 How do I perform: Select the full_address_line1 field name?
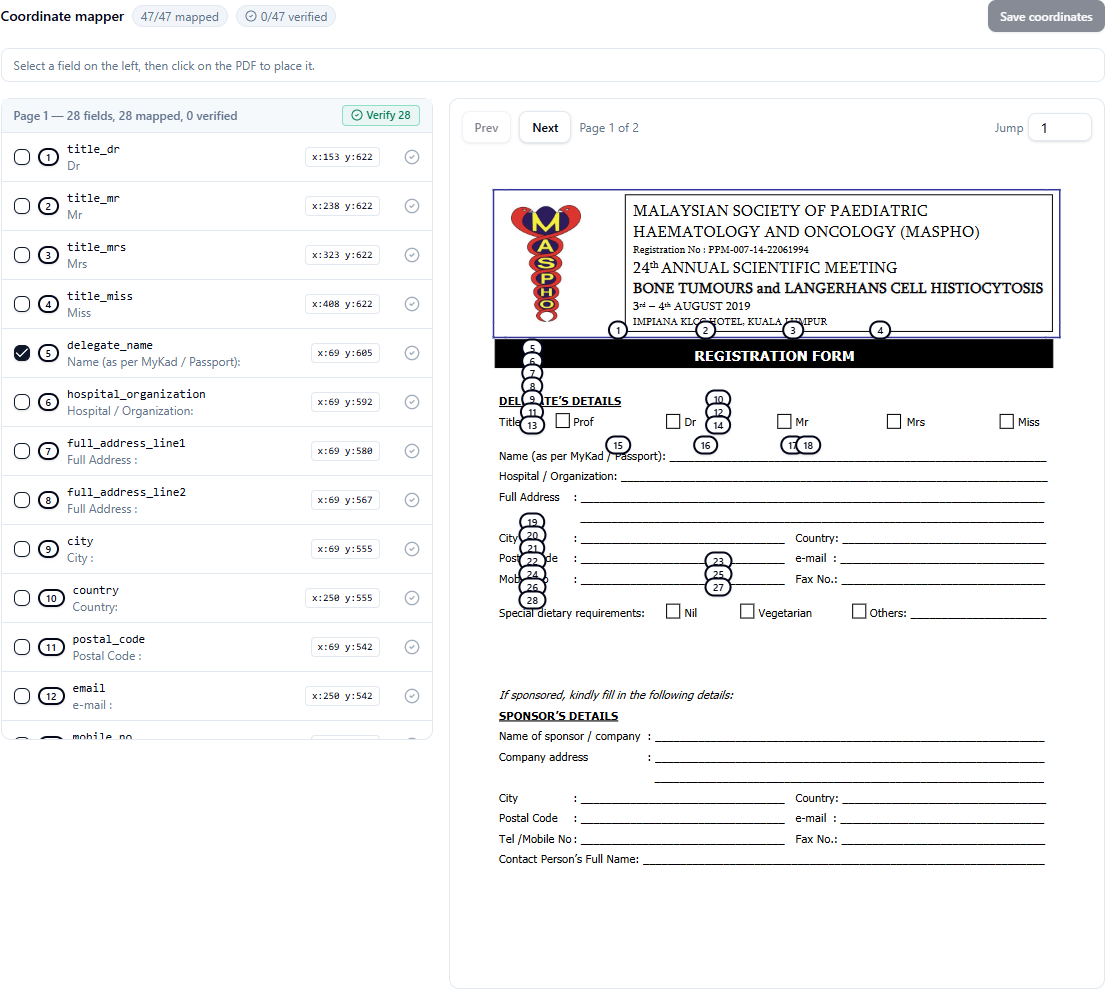(x=126, y=443)
